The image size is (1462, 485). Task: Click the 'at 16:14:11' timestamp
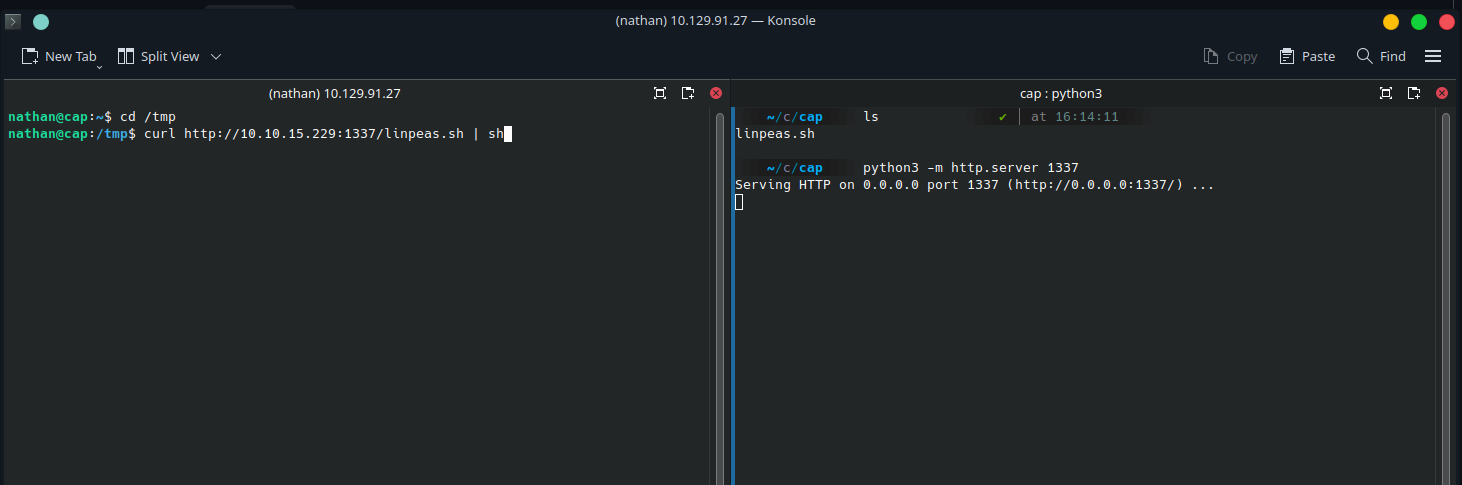[x=1075, y=117]
